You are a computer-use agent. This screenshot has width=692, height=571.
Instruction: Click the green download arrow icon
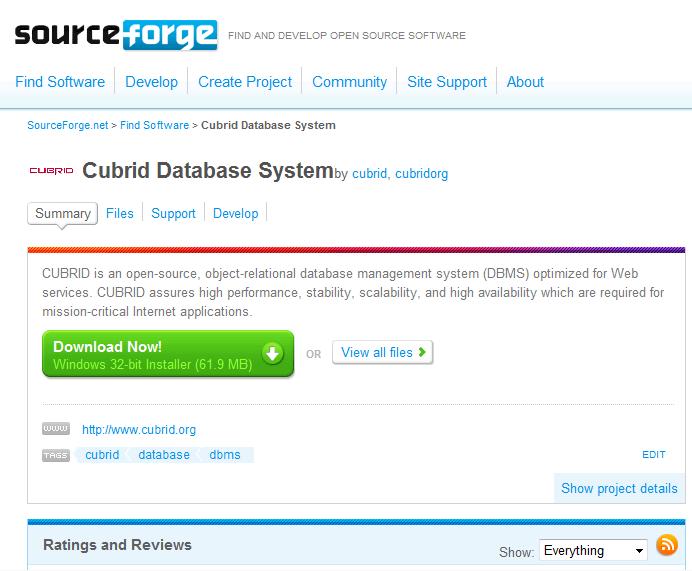272,353
